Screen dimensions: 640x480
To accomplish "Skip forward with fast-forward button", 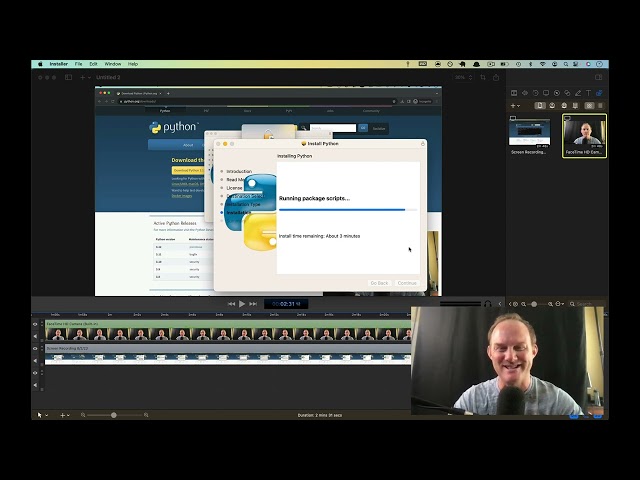I will click(253, 304).
